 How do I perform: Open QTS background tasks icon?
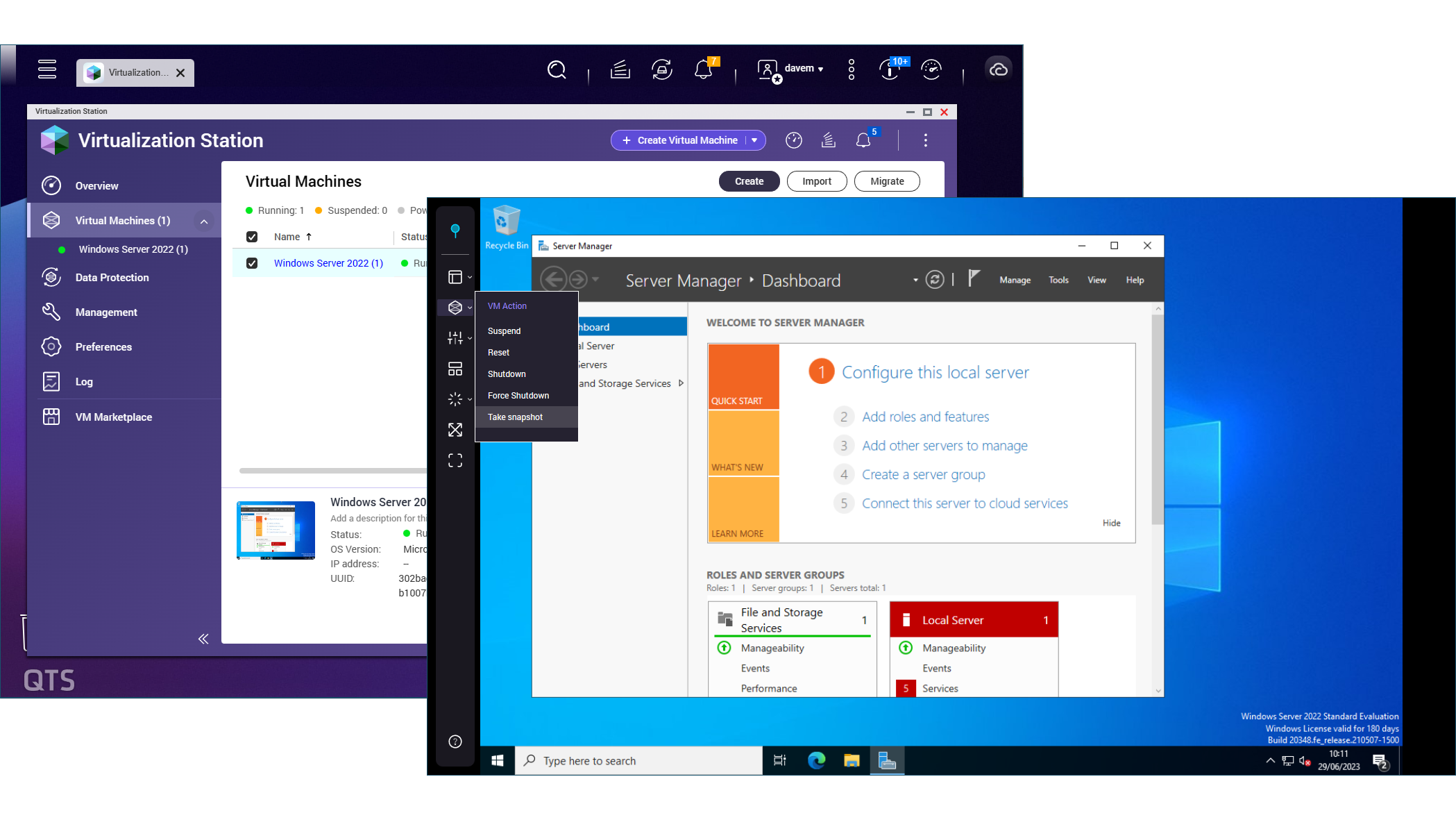point(620,69)
